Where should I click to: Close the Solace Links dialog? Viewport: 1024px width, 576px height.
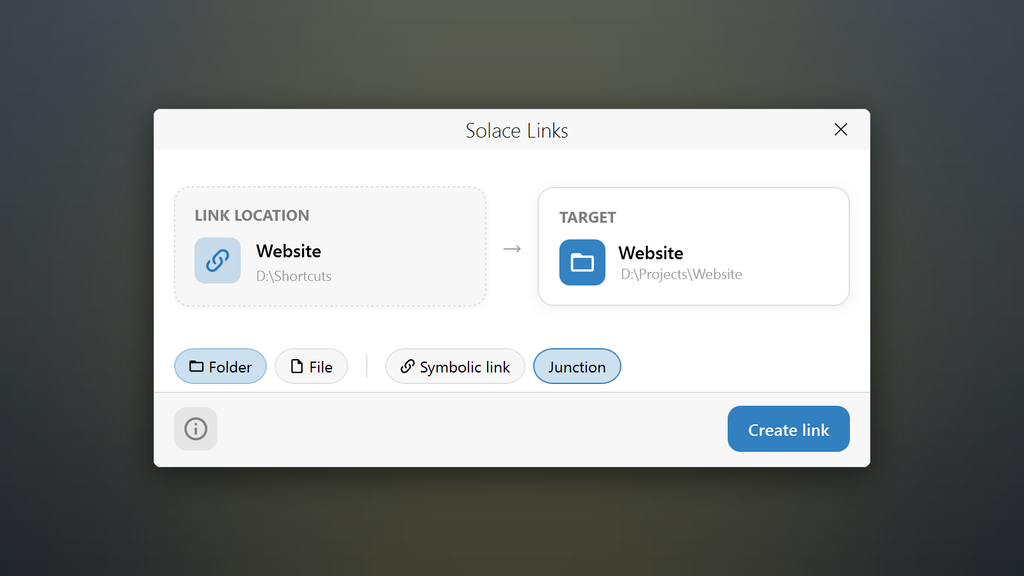840,129
